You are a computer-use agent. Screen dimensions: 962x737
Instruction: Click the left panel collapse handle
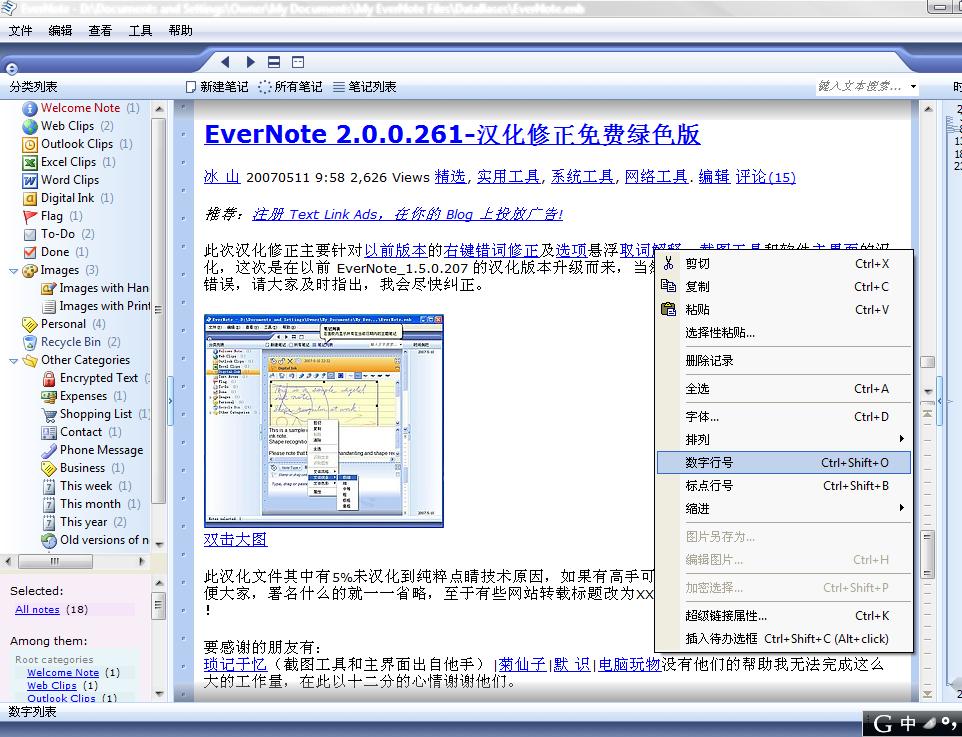[x=170, y=401]
